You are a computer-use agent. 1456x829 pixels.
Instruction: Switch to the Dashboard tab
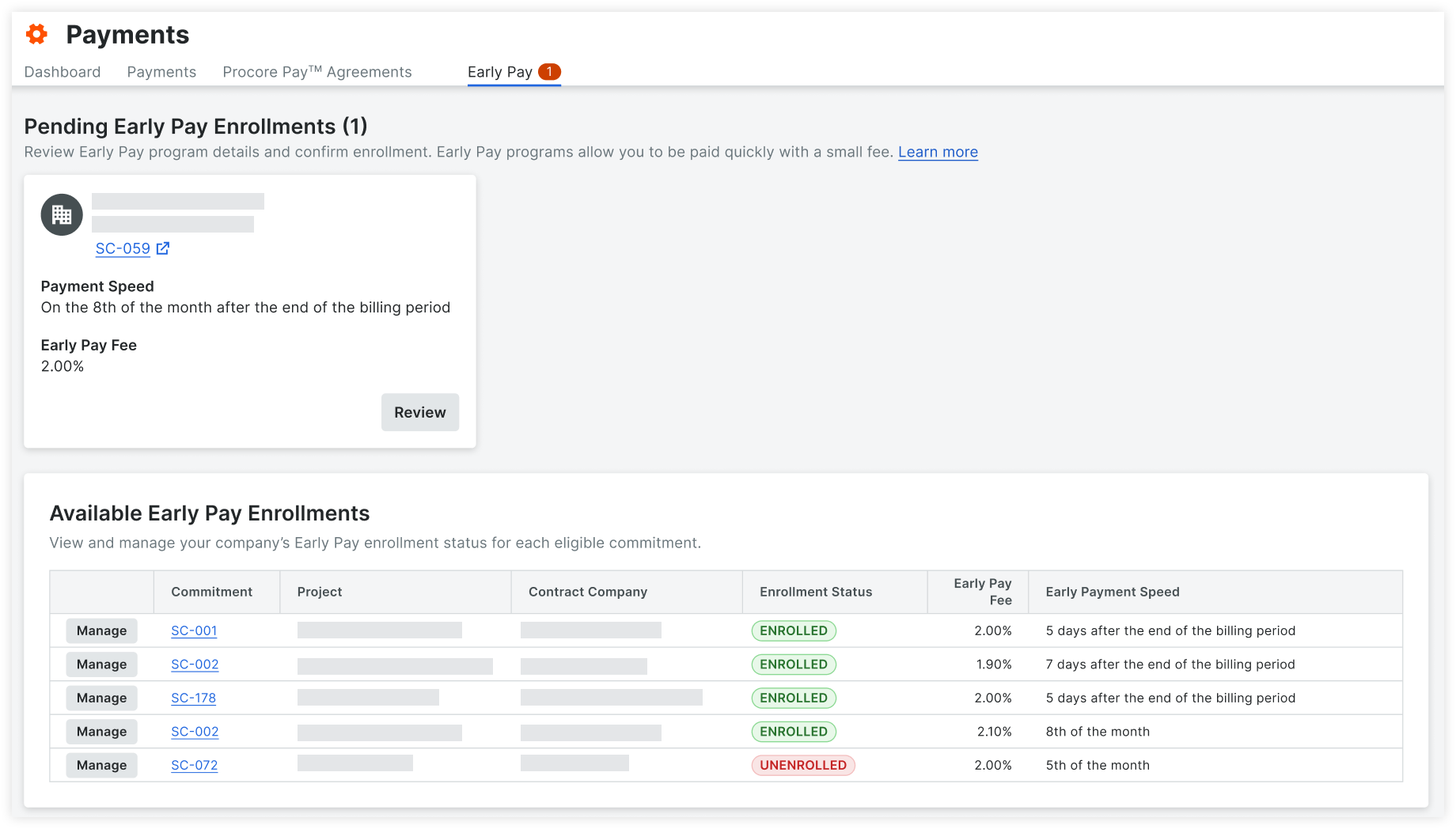(63, 72)
